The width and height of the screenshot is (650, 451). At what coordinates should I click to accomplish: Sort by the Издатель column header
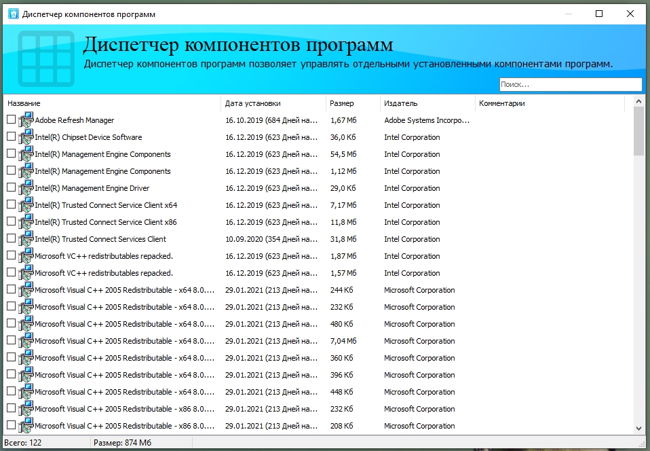coord(428,104)
